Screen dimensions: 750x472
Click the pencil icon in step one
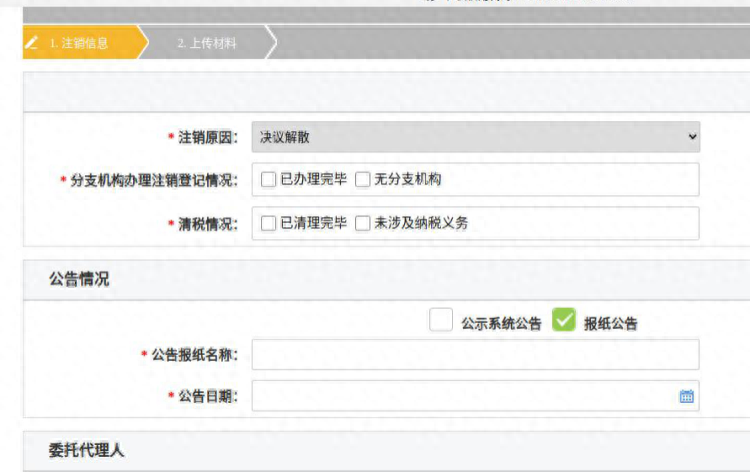point(32,43)
